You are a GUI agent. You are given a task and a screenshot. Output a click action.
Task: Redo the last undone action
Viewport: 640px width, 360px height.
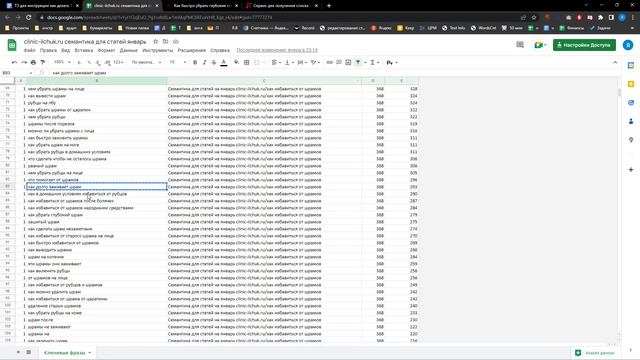[24, 62]
